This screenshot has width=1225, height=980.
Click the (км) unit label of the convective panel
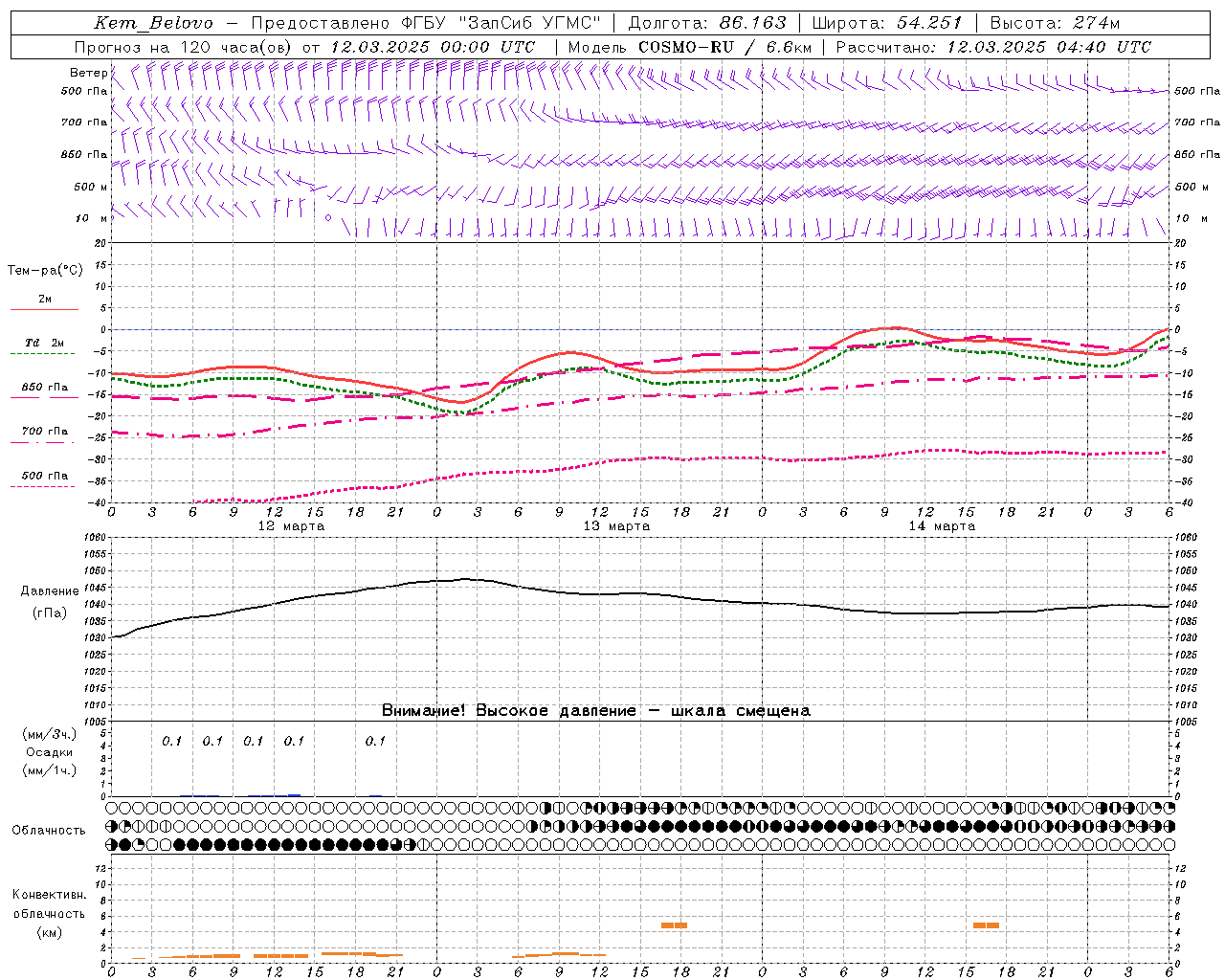click(x=49, y=931)
